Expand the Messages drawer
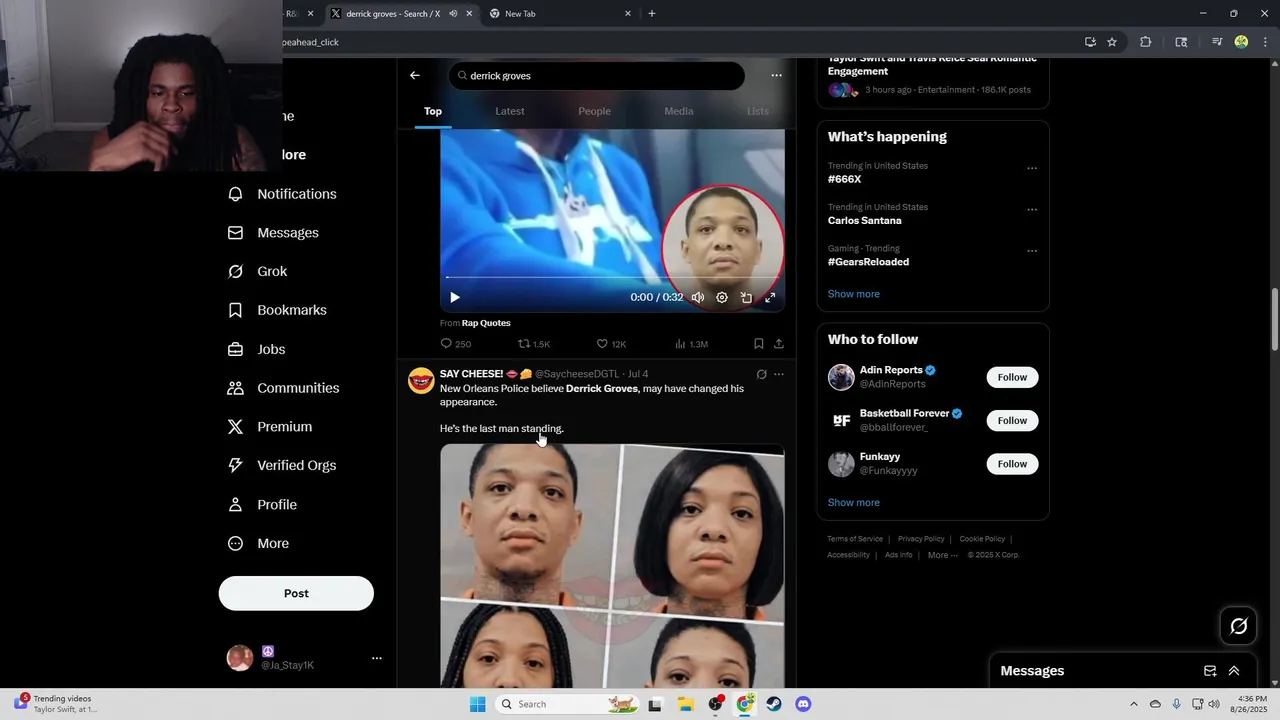Screen dimensions: 1280x720 coord(1234,671)
